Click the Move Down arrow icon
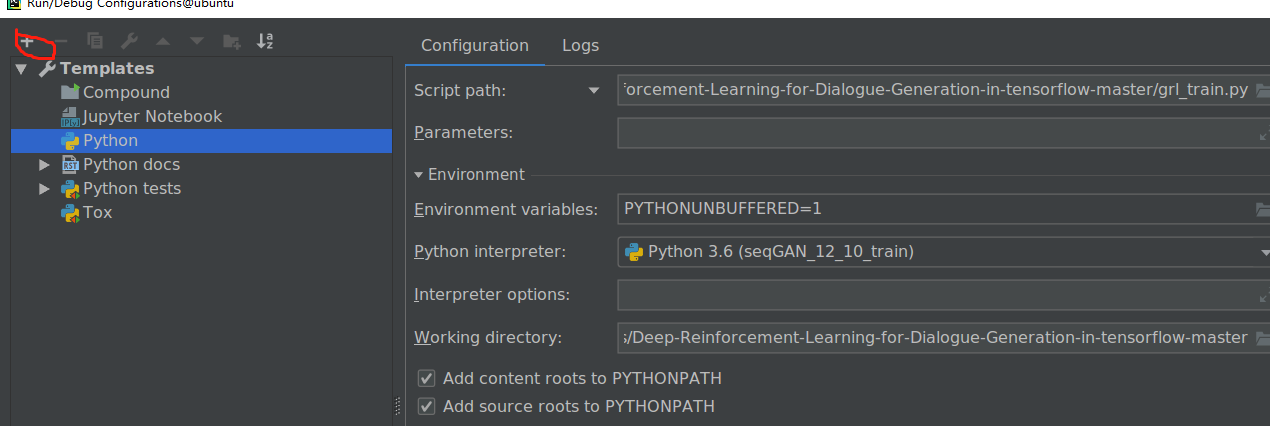This screenshot has width=1270, height=426. pyautogui.click(x=197, y=42)
